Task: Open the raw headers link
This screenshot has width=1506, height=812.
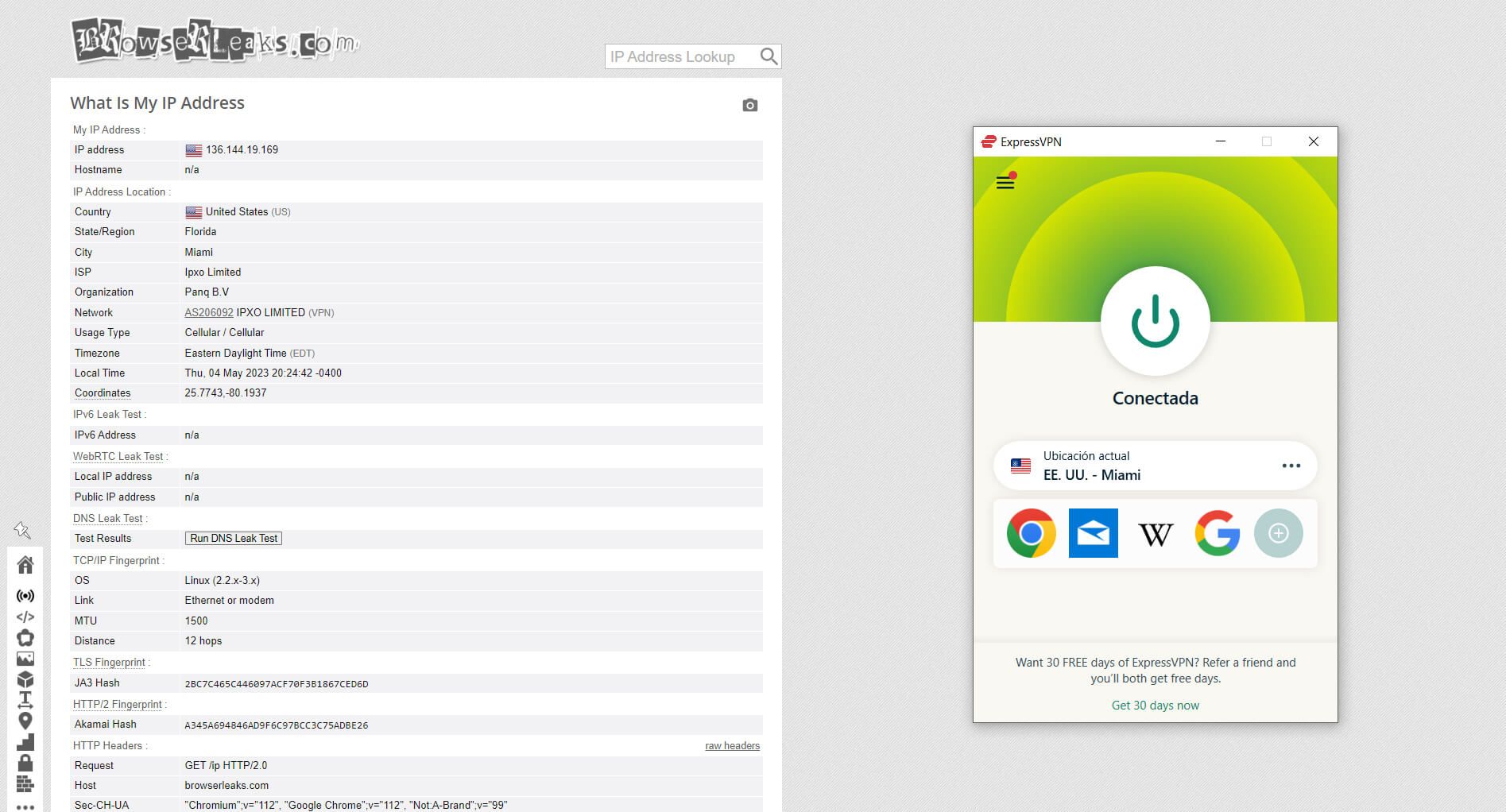Action: point(732,745)
